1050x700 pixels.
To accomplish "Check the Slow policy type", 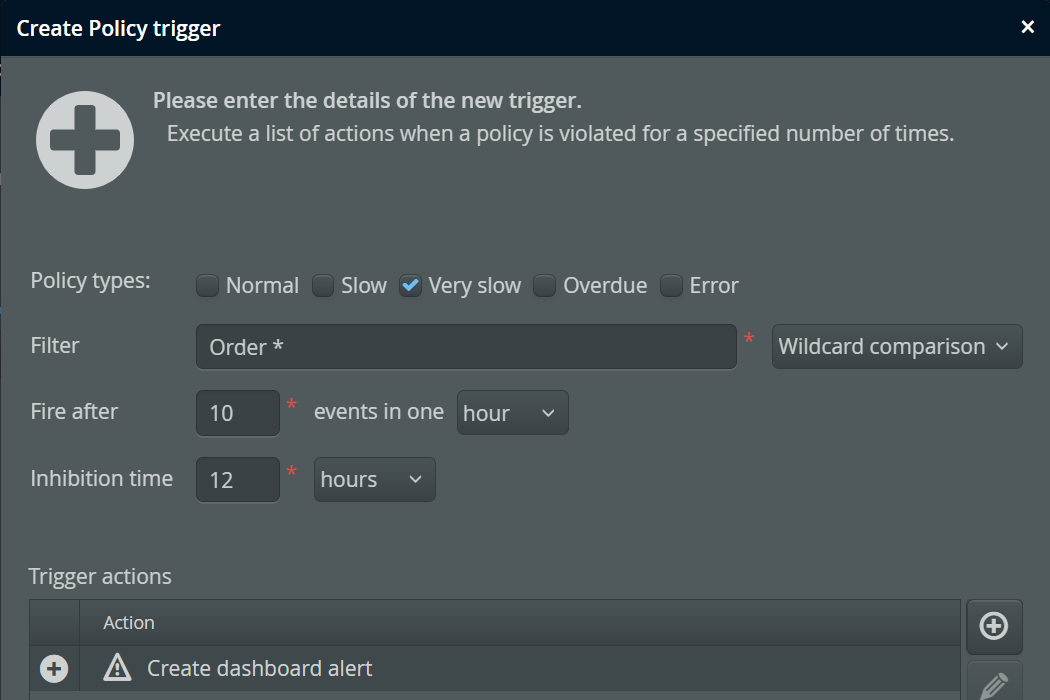I will click(x=323, y=286).
